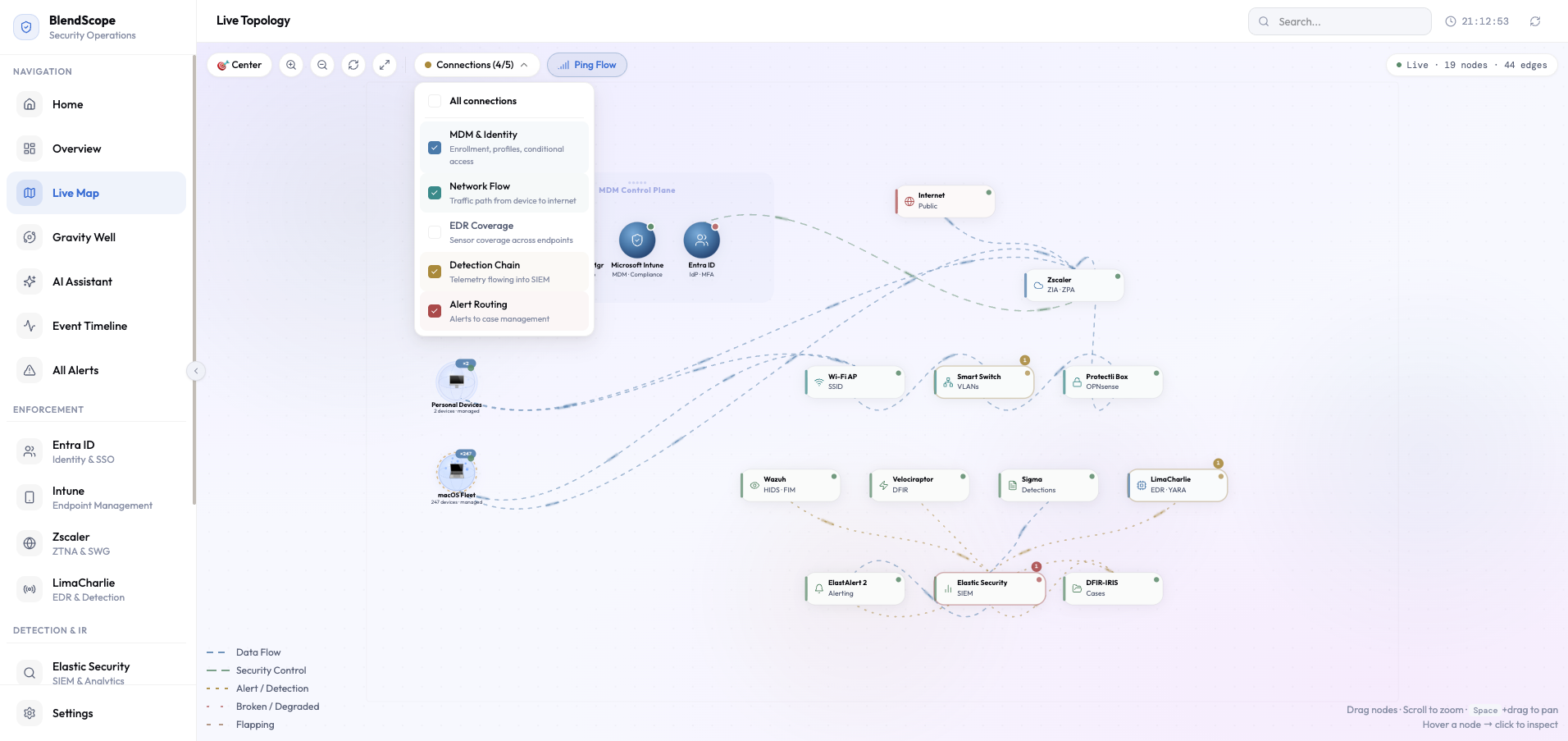This screenshot has width=1568, height=741.
Task: Click the BlendScope shield logo
Action: tap(26, 27)
